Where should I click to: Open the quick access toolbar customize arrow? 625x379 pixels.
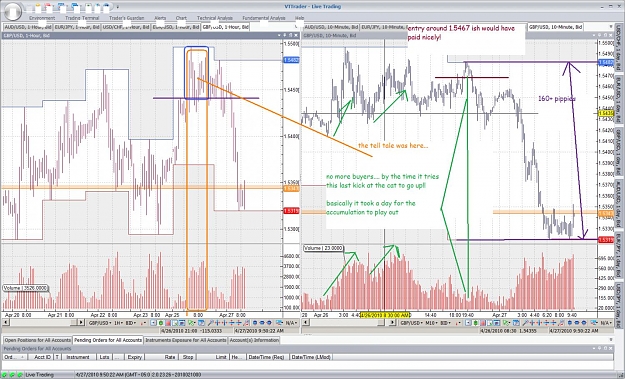coord(118,6)
